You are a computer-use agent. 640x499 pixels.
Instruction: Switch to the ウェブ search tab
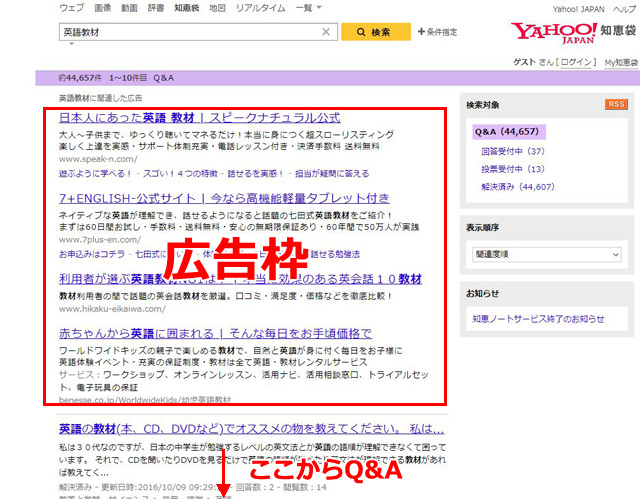click(x=72, y=8)
